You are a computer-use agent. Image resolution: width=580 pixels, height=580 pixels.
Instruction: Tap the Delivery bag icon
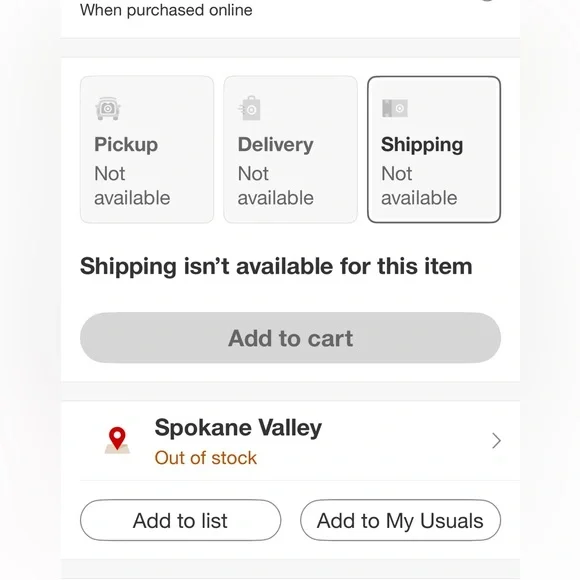[x=249, y=108]
